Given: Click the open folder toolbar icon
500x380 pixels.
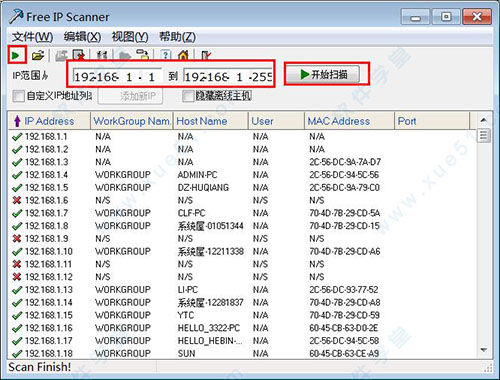Looking at the screenshot, I should point(38,55).
